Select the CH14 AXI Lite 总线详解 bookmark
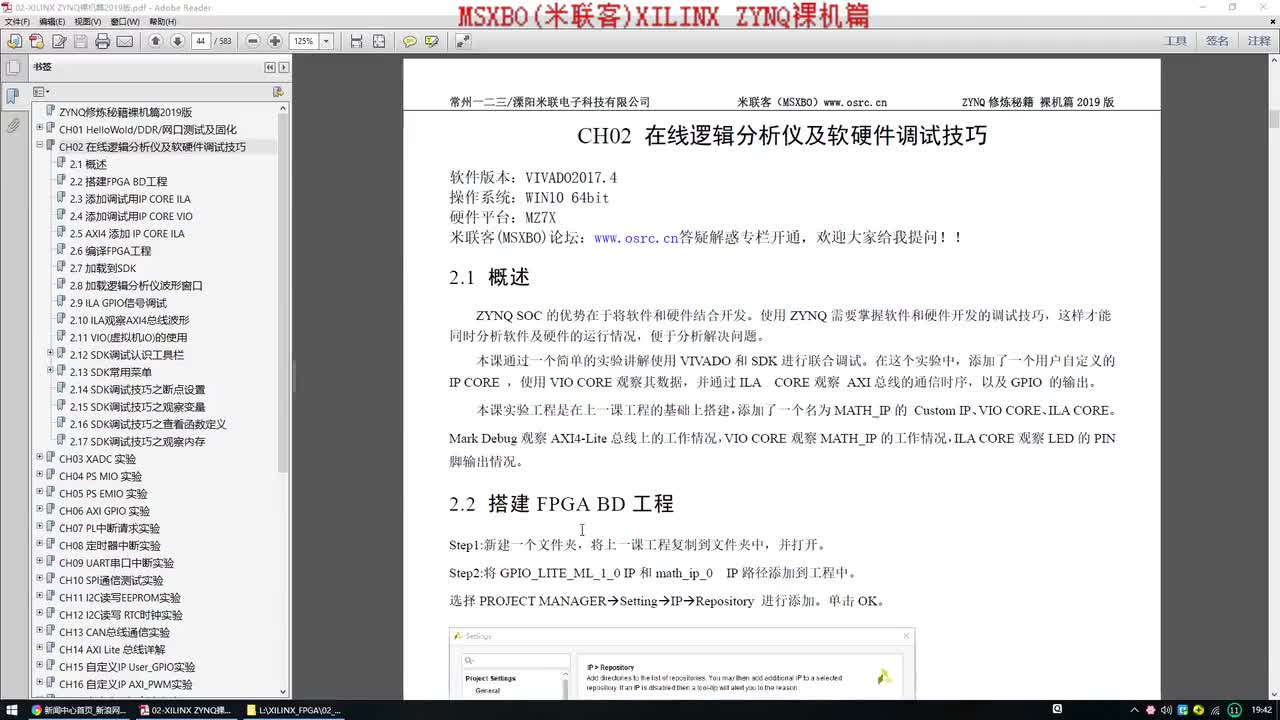This screenshot has width=1280, height=720. tap(112, 650)
